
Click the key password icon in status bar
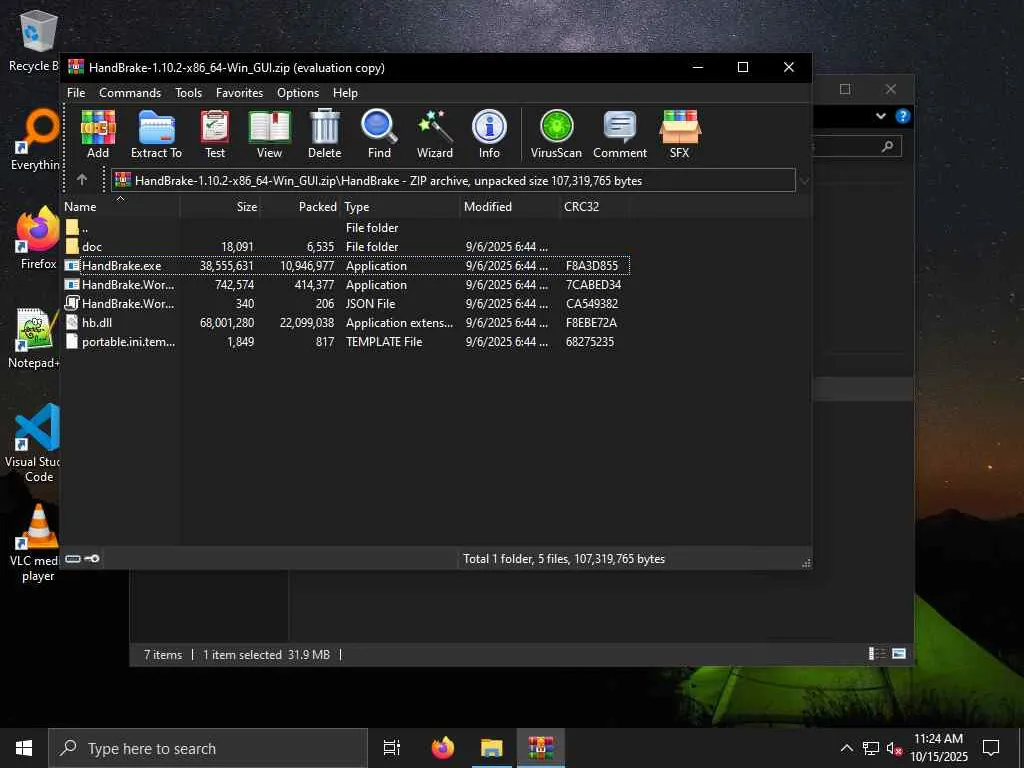[92, 559]
